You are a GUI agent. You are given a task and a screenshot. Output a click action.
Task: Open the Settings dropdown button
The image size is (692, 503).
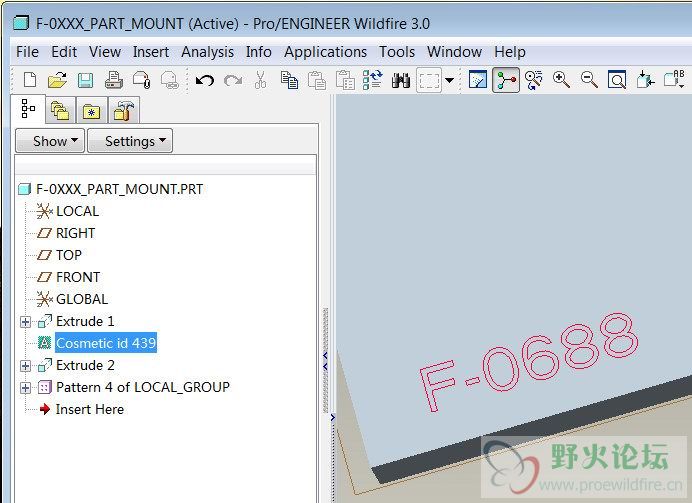130,141
